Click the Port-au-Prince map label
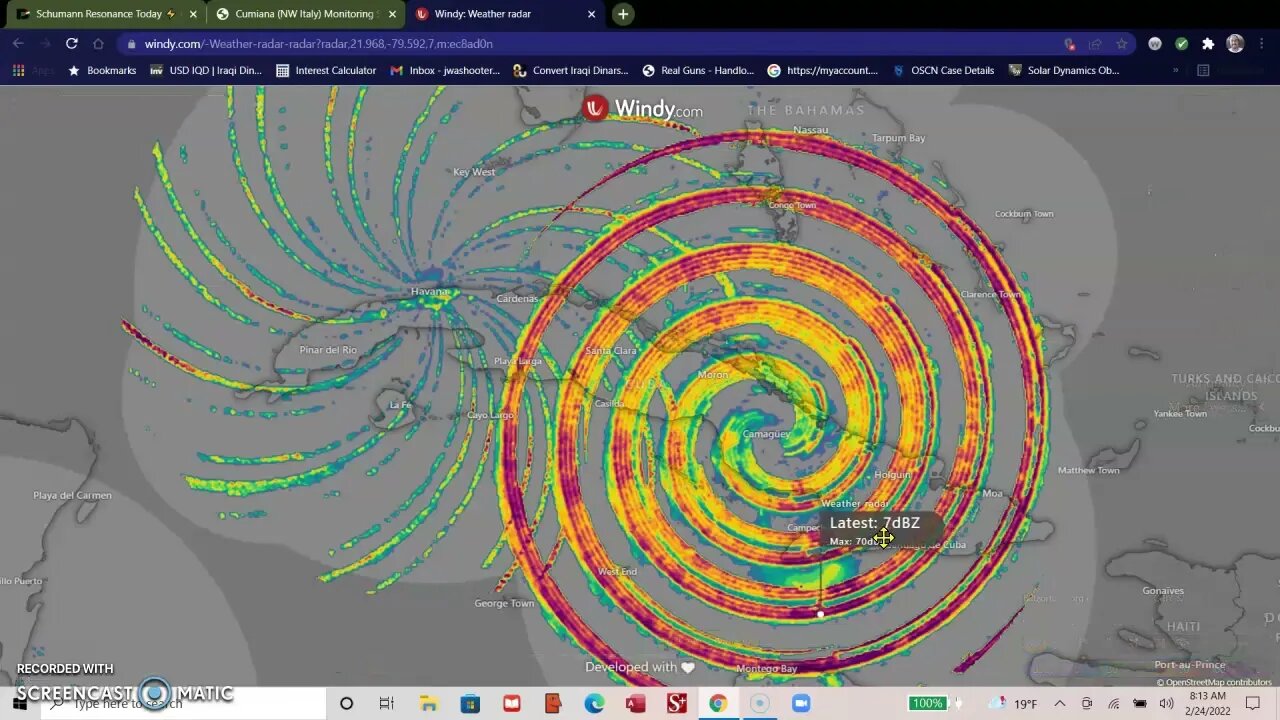This screenshot has width=1280, height=720. (1189, 665)
